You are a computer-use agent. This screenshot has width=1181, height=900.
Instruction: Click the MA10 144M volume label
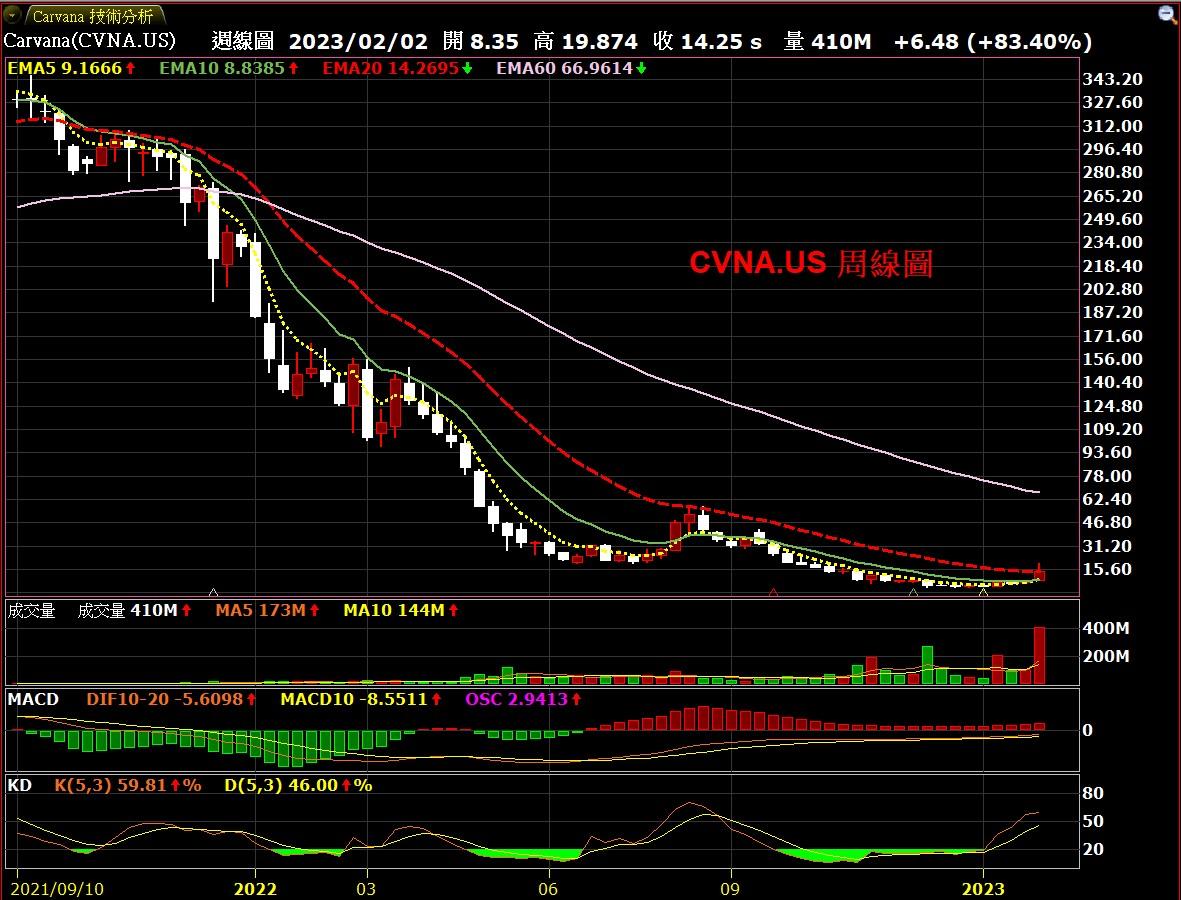coord(394,611)
